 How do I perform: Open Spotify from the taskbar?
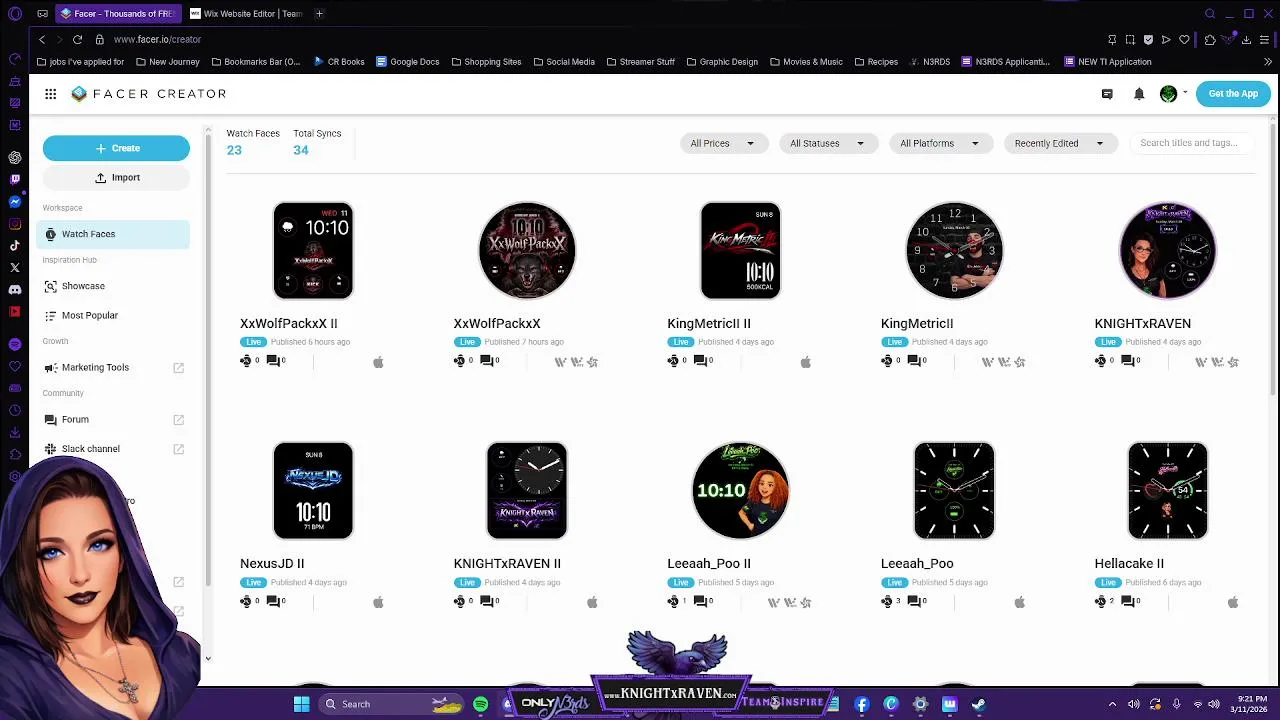[x=480, y=704]
